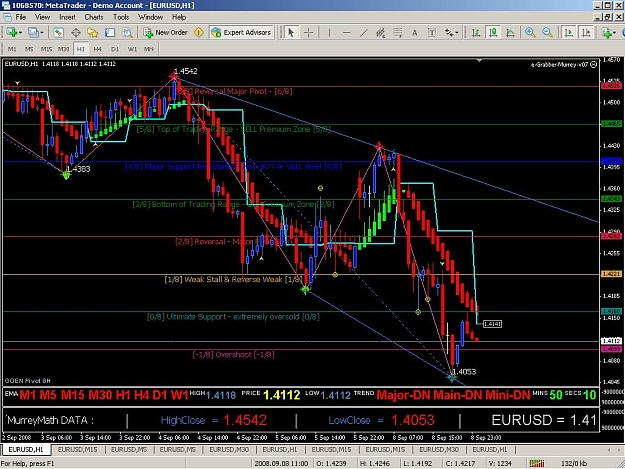Select the text label 'T' tool
This screenshot has width=625, height=469.
click(432, 32)
